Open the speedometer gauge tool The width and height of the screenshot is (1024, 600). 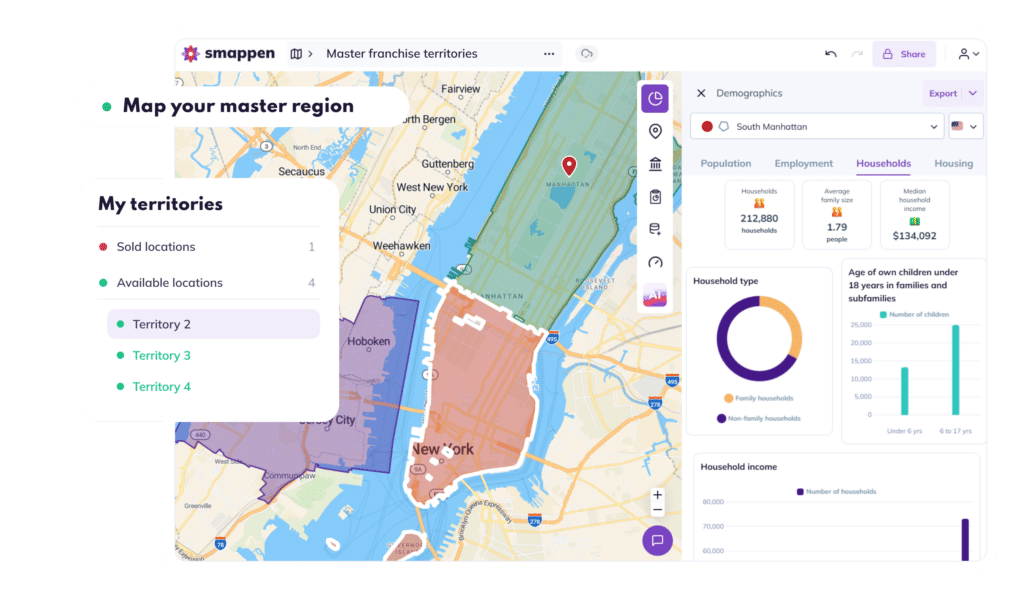[x=655, y=262]
